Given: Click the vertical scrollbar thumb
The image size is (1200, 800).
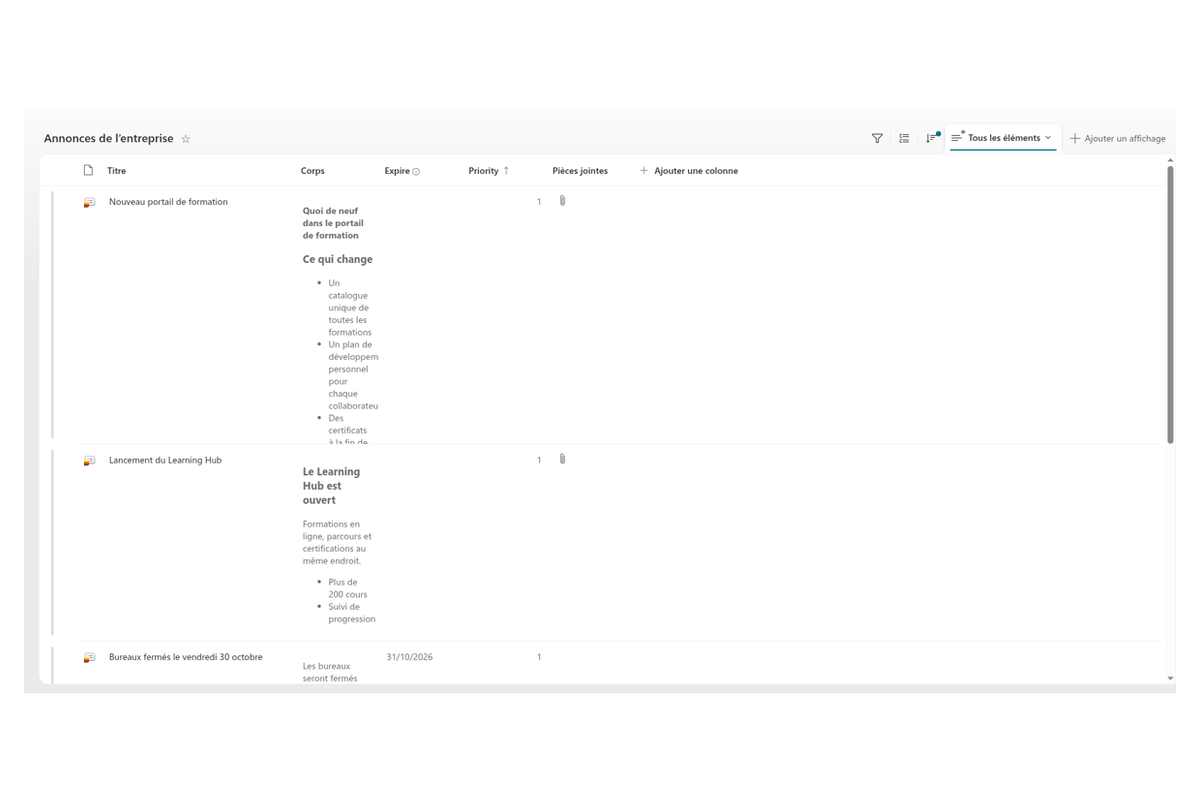Looking at the screenshot, I should coord(1170,305).
